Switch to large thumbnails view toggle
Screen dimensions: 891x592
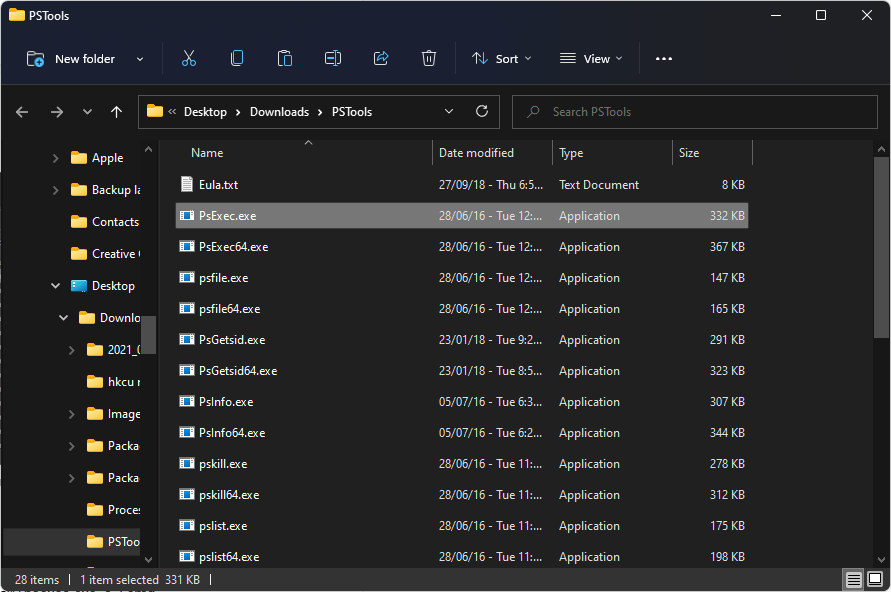[x=874, y=580]
